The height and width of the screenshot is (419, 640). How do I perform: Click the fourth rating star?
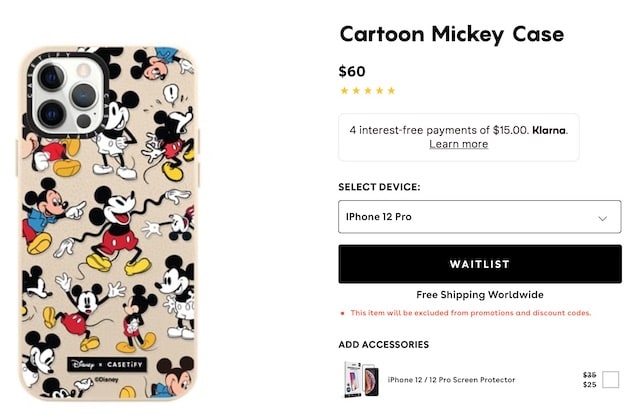[380, 91]
